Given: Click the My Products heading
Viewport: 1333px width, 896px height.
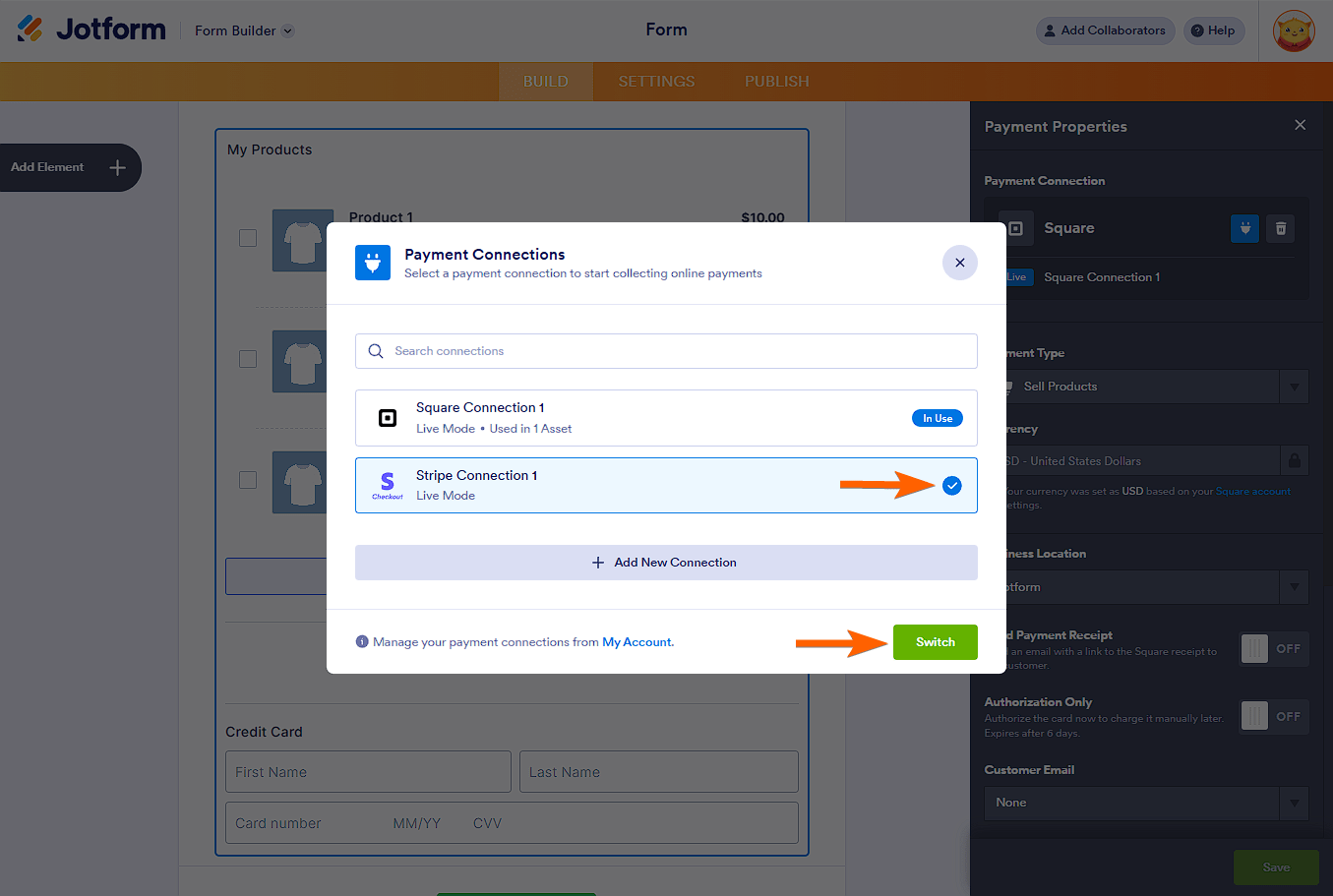Looking at the screenshot, I should 270,149.
